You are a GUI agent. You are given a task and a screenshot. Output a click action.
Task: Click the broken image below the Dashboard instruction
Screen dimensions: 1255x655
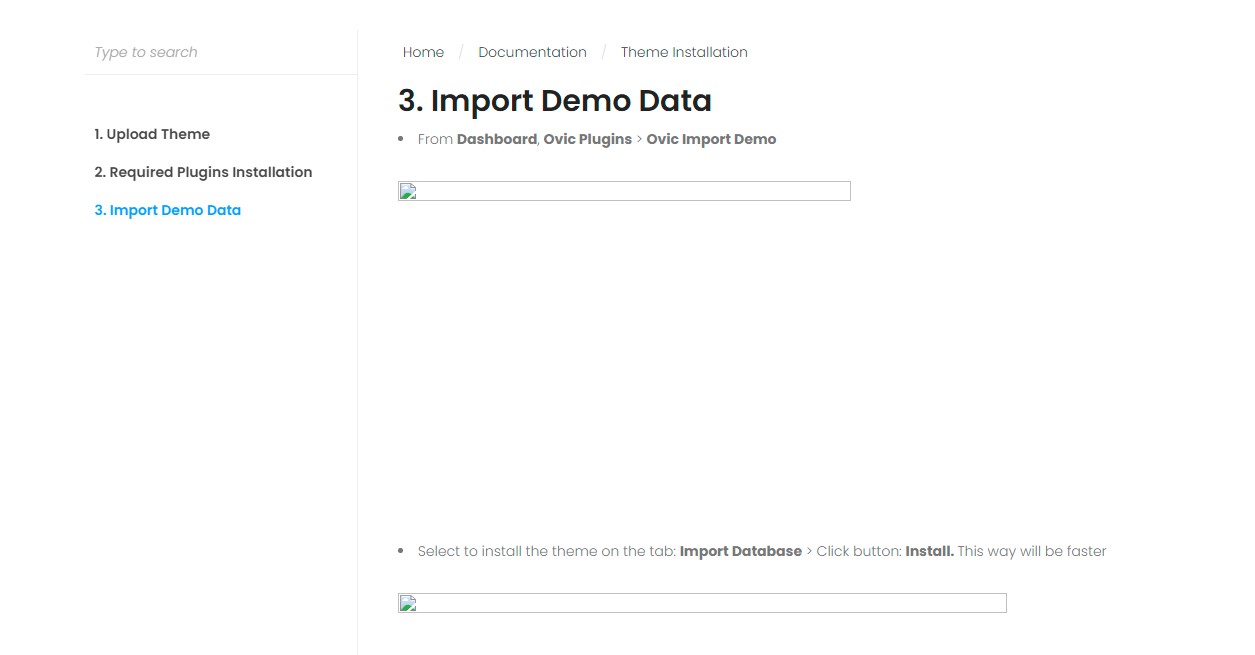point(624,191)
